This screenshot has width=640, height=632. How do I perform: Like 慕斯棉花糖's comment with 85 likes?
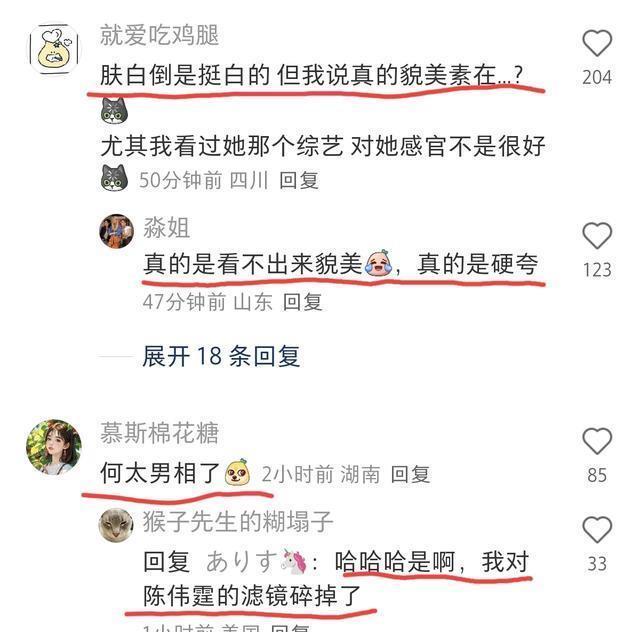tap(597, 441)
